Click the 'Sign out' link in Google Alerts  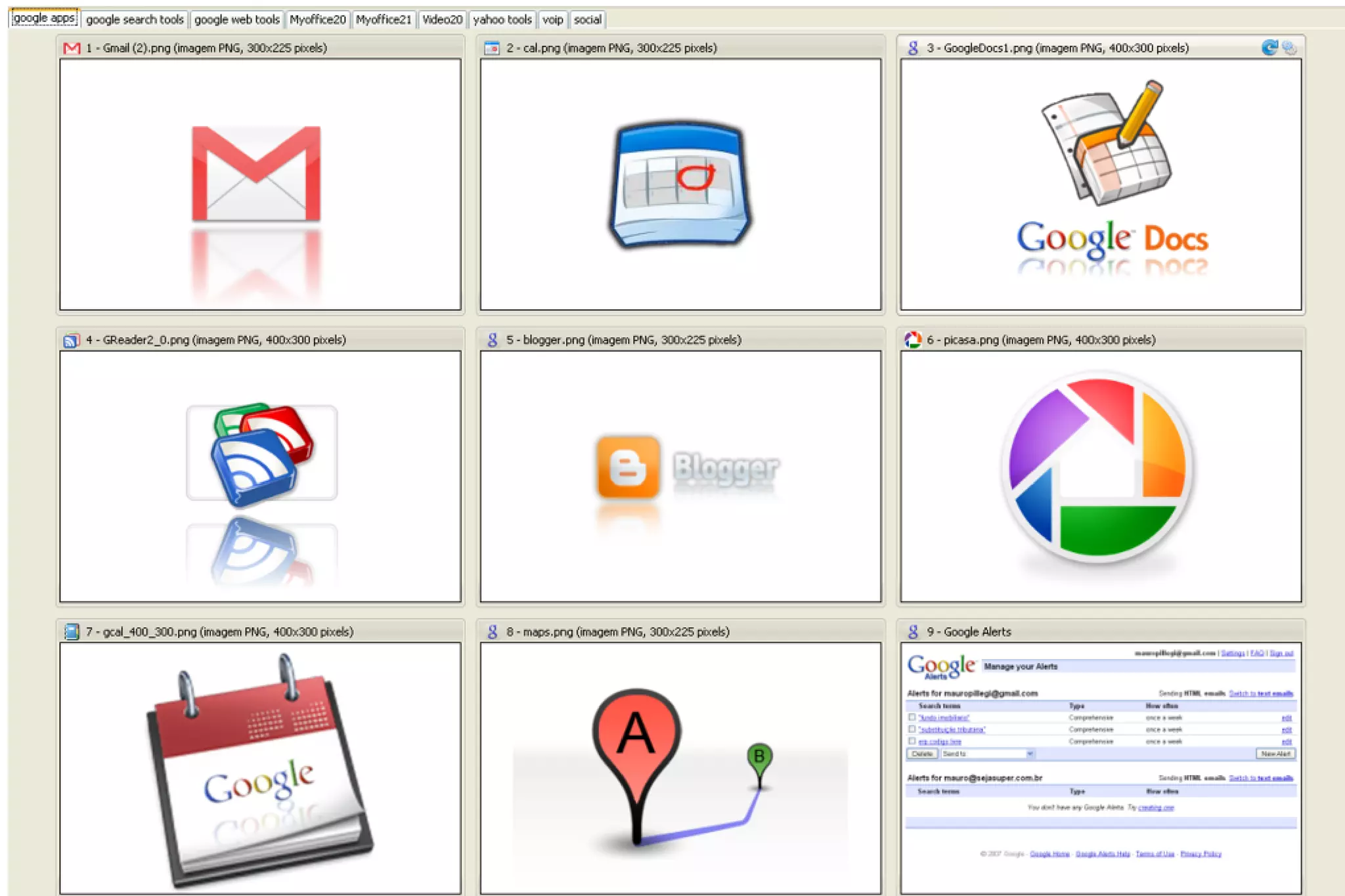point(1281,653)
